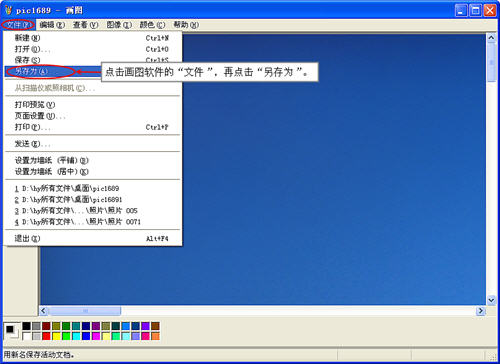This screenshot has height=364, width=500.
Task: Click vertical scrollbar up arrow
Action: pos(491,38)
